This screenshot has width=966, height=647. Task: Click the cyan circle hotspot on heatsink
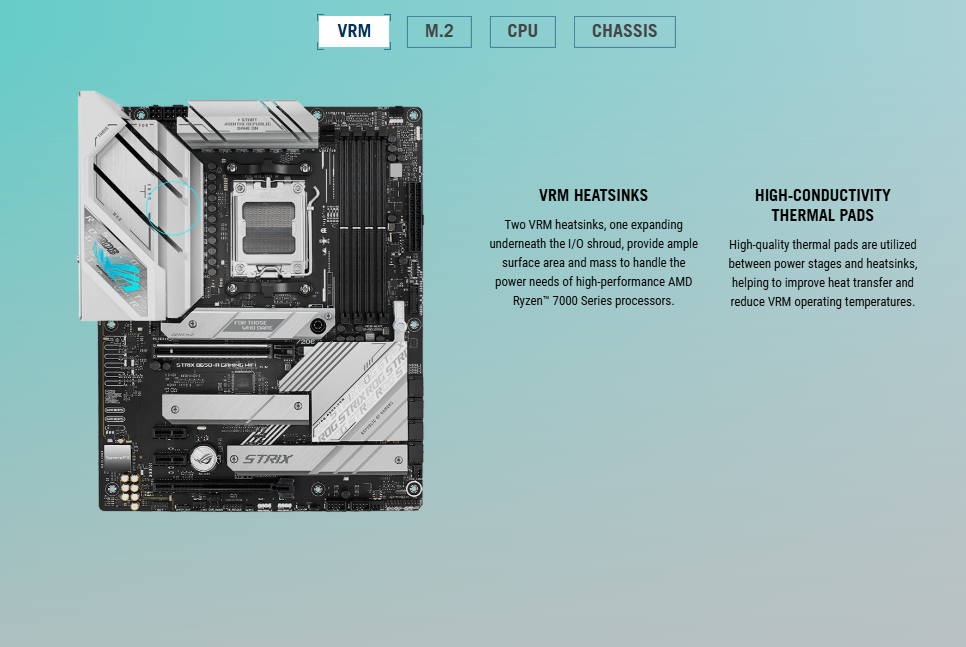174,207
